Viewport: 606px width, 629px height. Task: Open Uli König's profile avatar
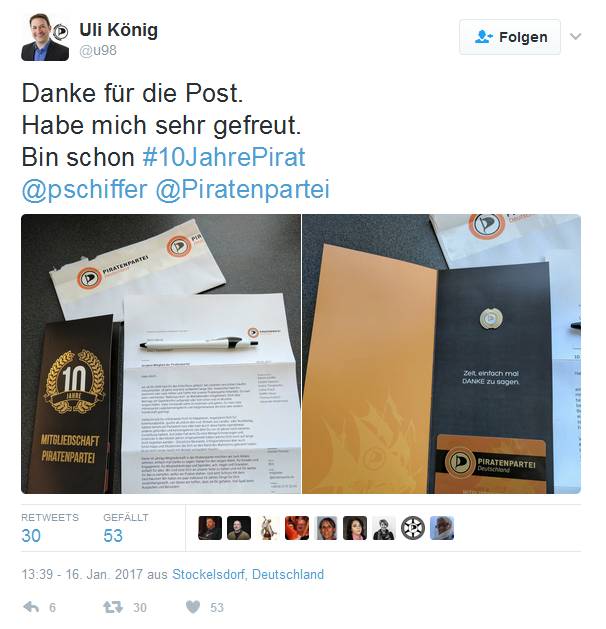tap(45, 37)
